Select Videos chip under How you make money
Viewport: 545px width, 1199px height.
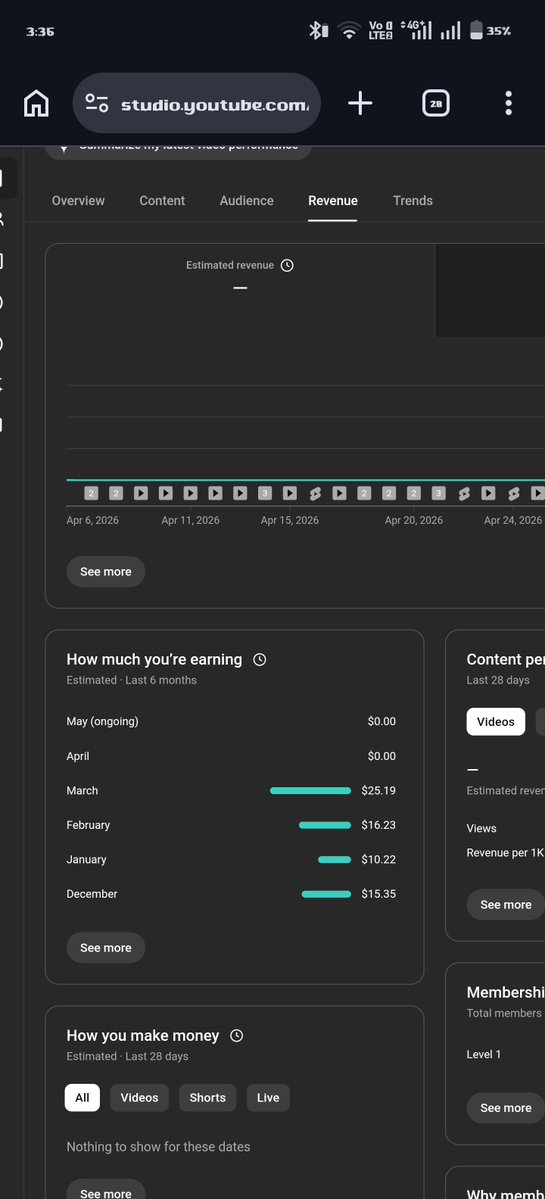click(x=139, y=1097)
